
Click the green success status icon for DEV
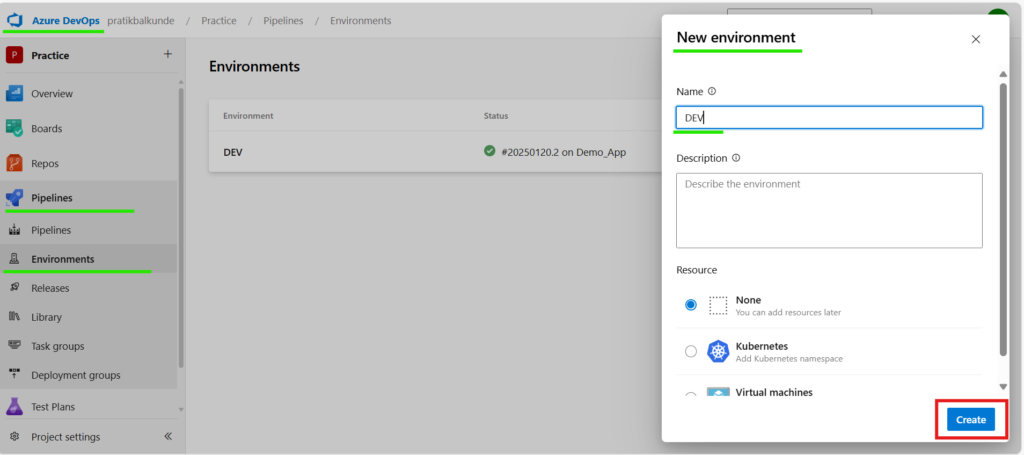489,151
